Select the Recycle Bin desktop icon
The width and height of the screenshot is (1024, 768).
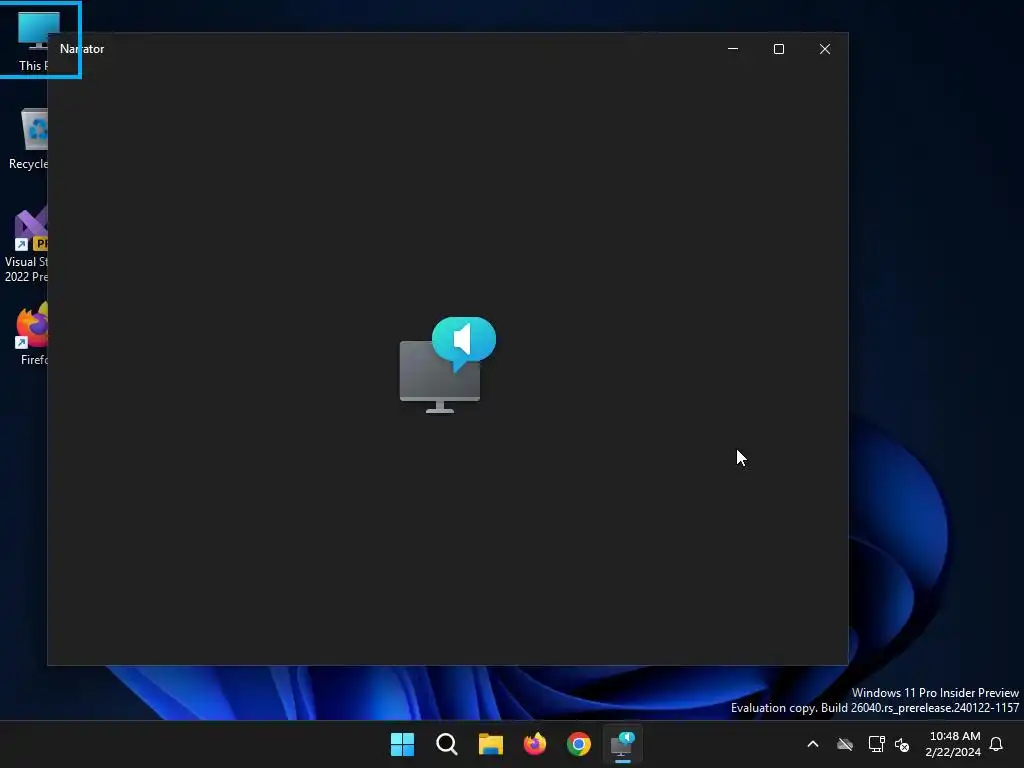click(26, 139)
